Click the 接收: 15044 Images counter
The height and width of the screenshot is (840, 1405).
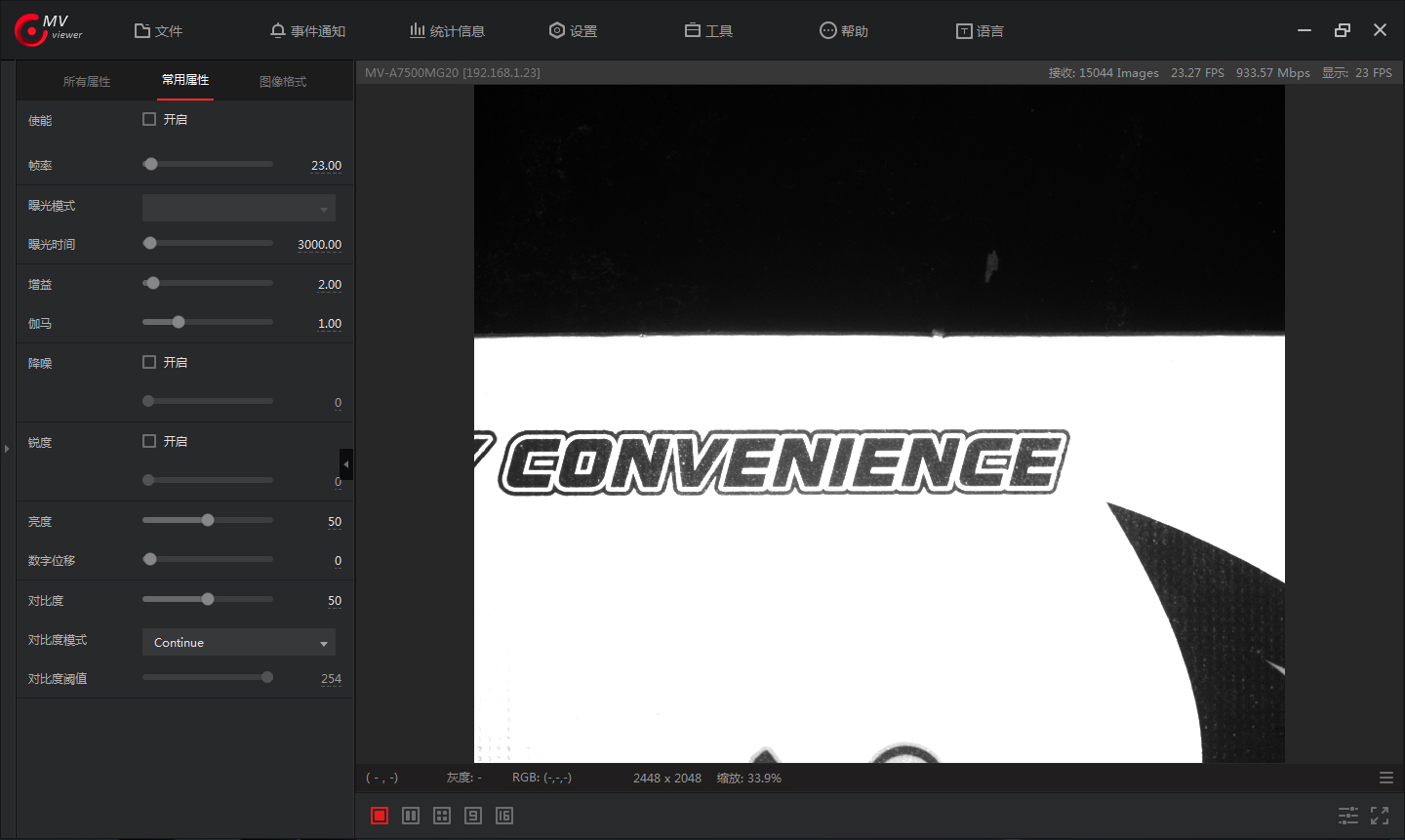pos(1104,73)
